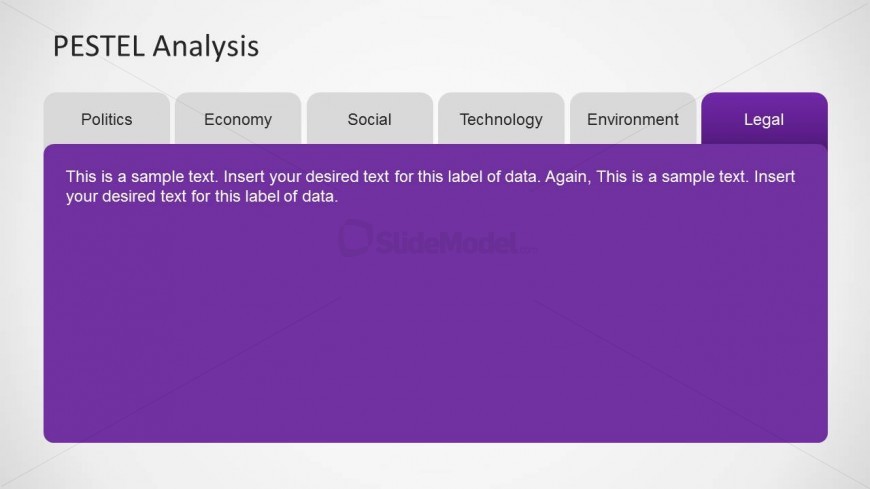Screen dimensions: 870x489
Task: Click the word "Insert" ending the first line
Action: click(774, 177)
